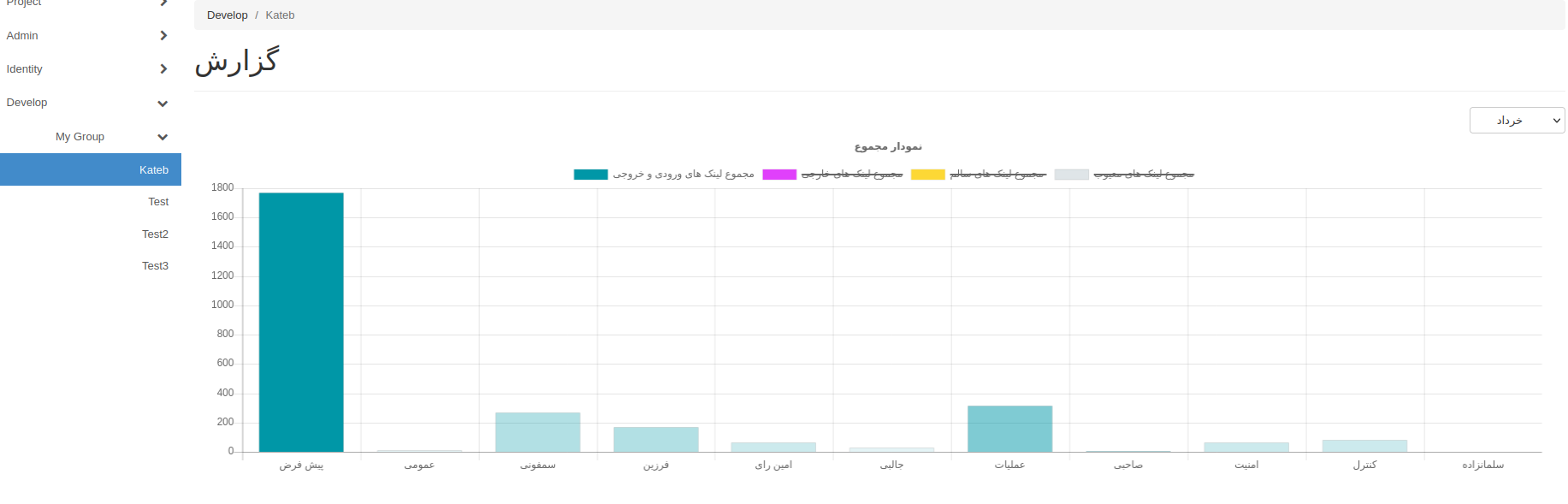
Task: Click the teal legend color swatch
Action: pos(590,175)
